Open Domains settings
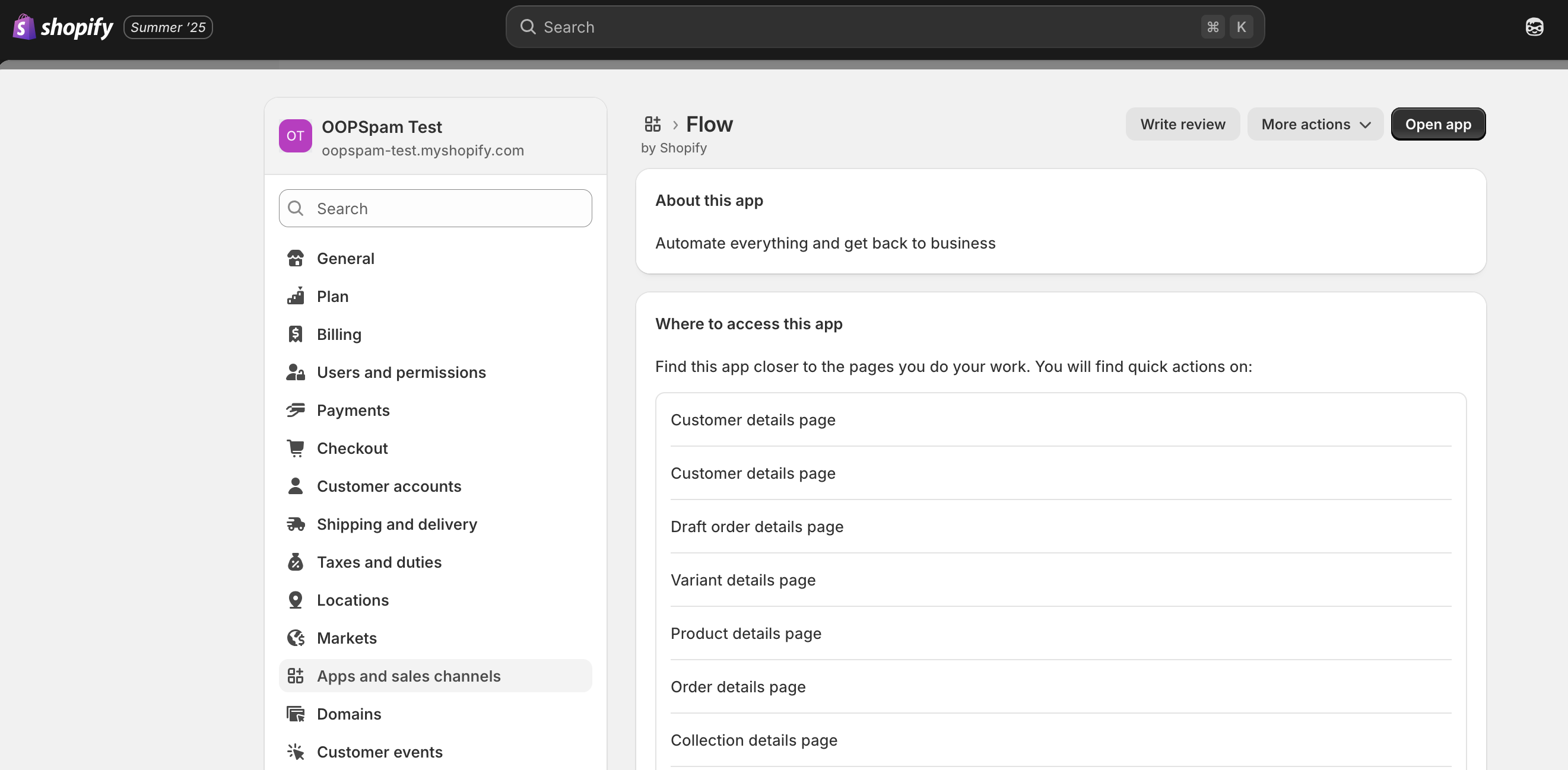The height and width of the screenshot is (770, 1568). pos(435,714)
